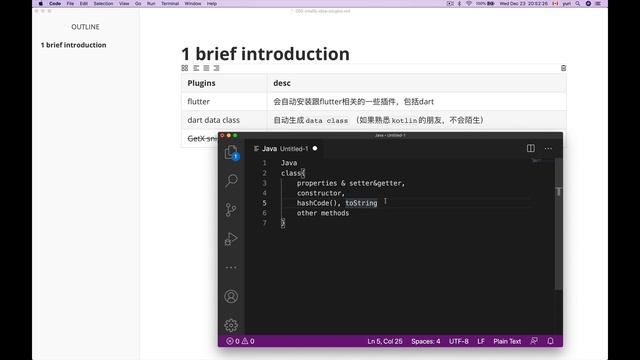Click the notifications bell in the status bar
Viewport: 640px width, 360px height.
pyautogui.click(x=550, y=341)
